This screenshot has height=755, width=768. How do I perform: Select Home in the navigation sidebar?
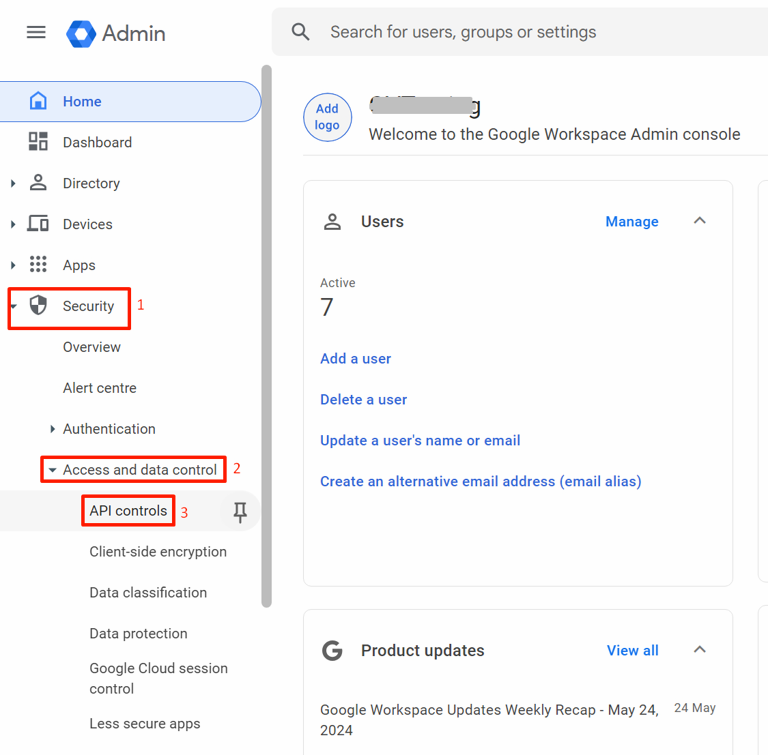pyautogui.click(x=82, y=101)
